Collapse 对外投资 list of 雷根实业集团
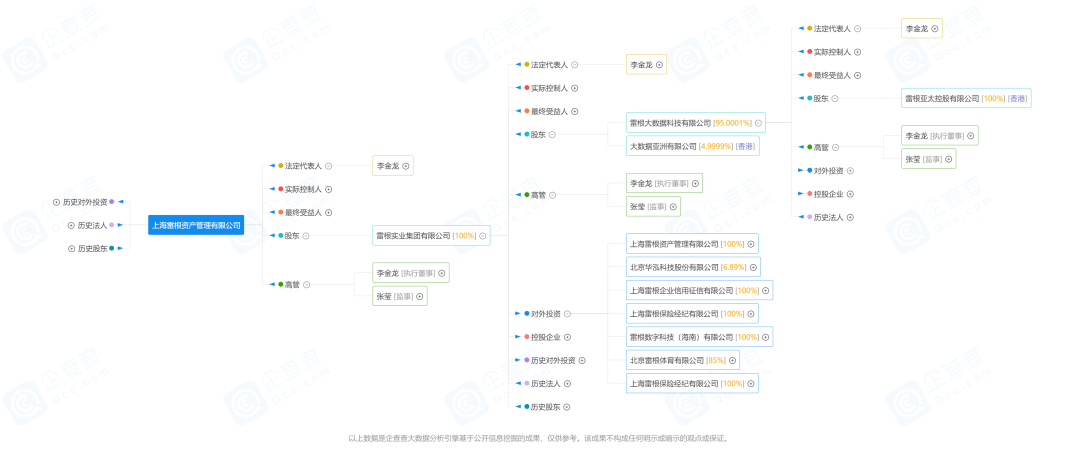The height and width of the screenshot is (453, 1080). point(567,314)
